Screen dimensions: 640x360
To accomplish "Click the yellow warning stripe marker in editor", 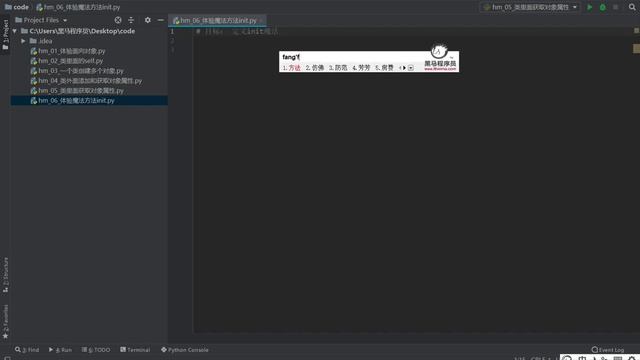I will 636,49.
